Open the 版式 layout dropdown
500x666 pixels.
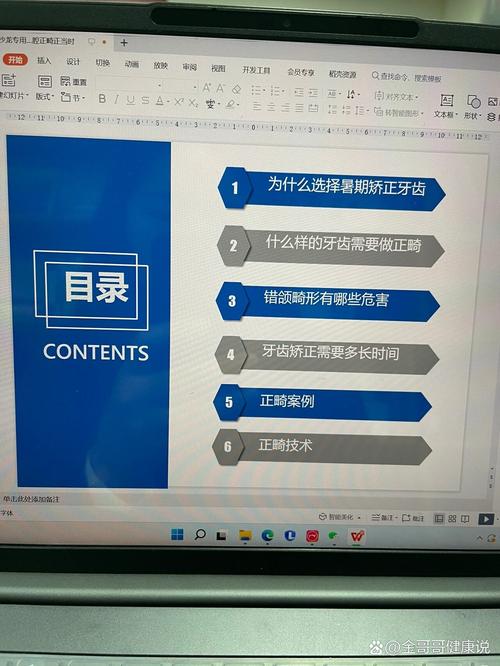(44, 97)
